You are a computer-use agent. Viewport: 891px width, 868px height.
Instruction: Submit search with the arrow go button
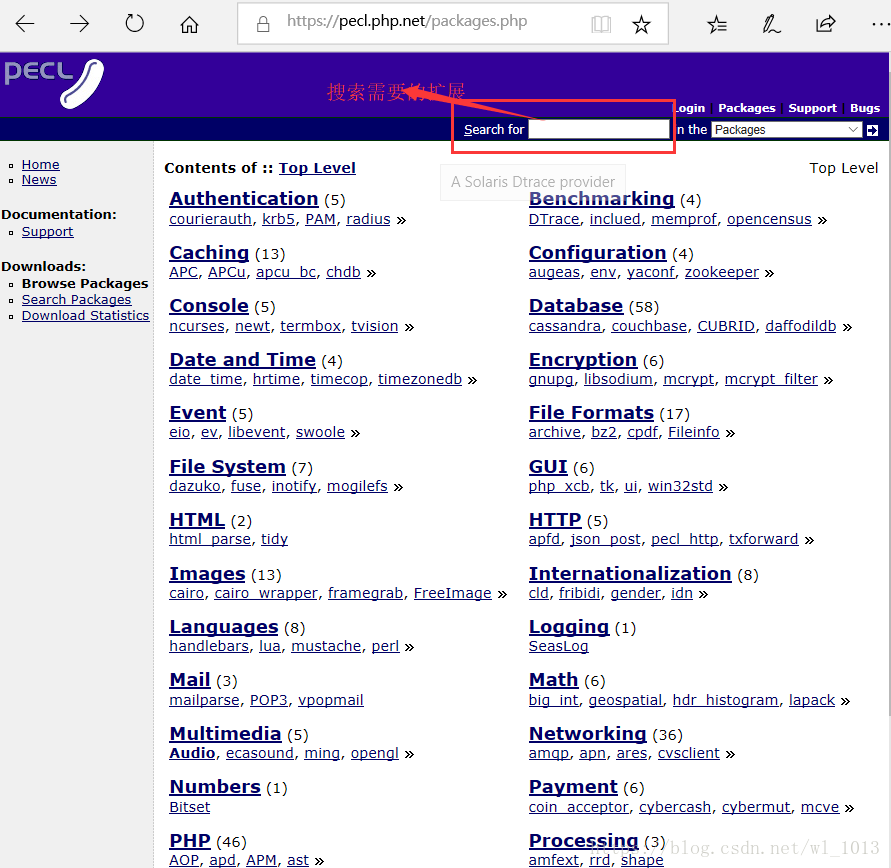(x=872, y=130)
